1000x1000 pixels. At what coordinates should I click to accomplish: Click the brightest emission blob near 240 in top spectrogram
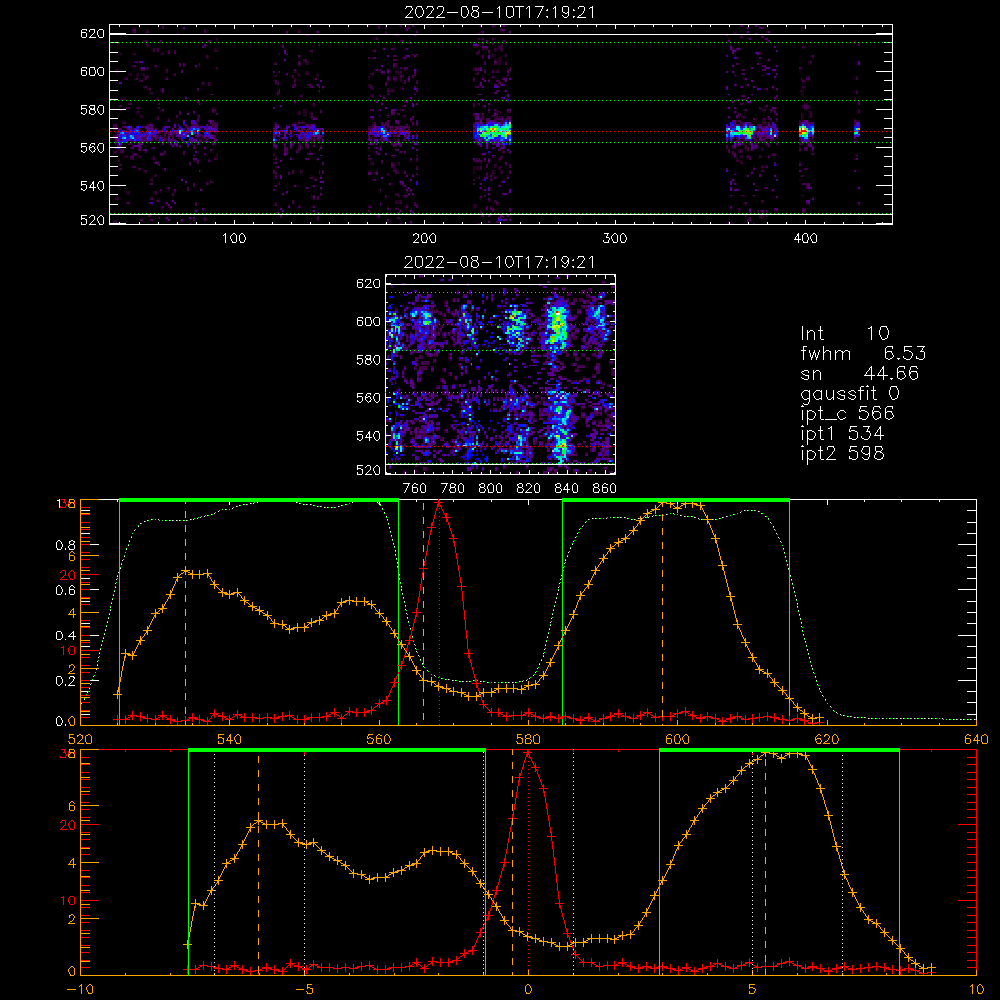pyautogui.click(x=492, y=132)
